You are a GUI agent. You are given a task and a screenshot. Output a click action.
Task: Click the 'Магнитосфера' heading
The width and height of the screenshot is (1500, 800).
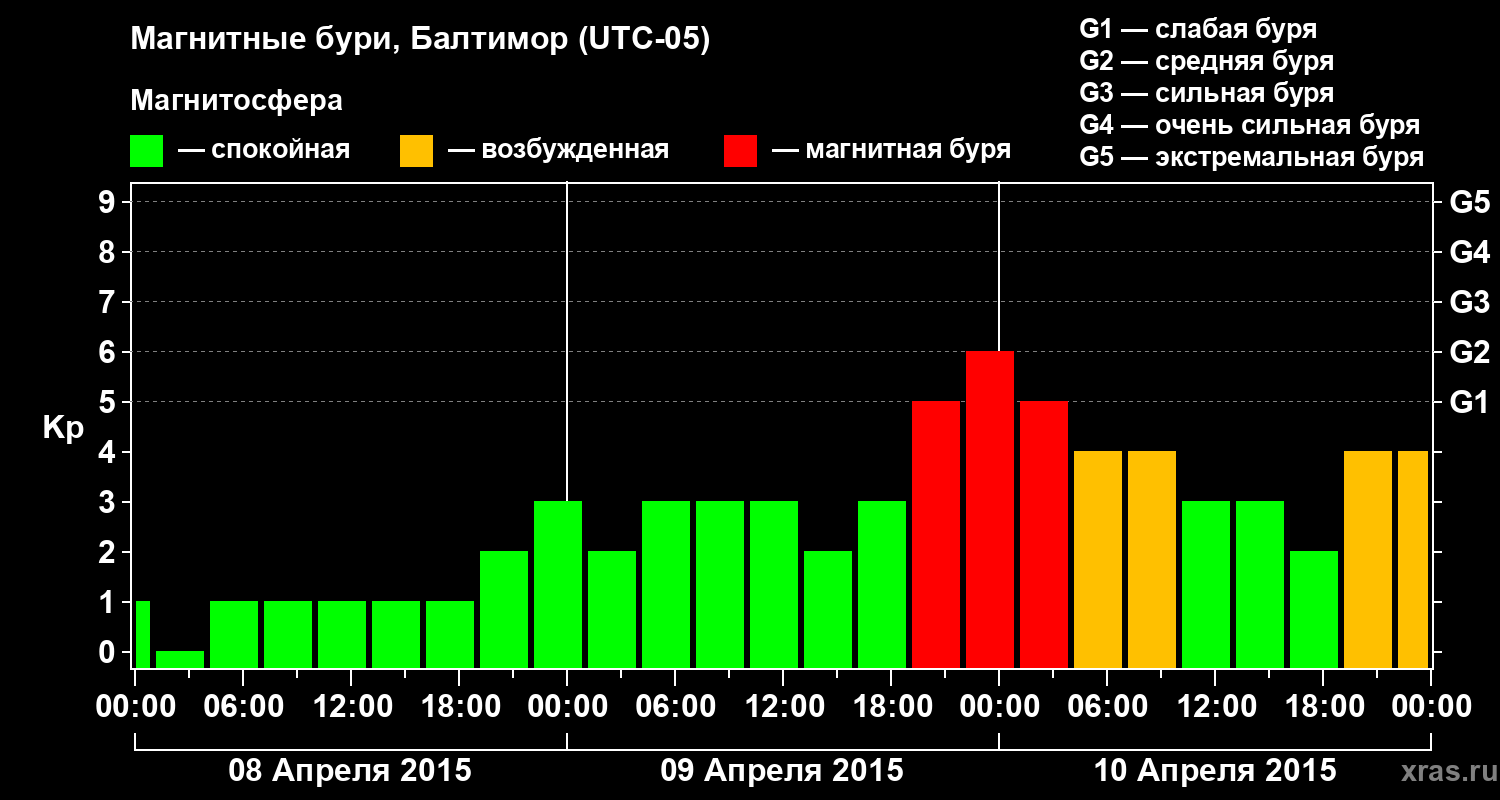236,102
